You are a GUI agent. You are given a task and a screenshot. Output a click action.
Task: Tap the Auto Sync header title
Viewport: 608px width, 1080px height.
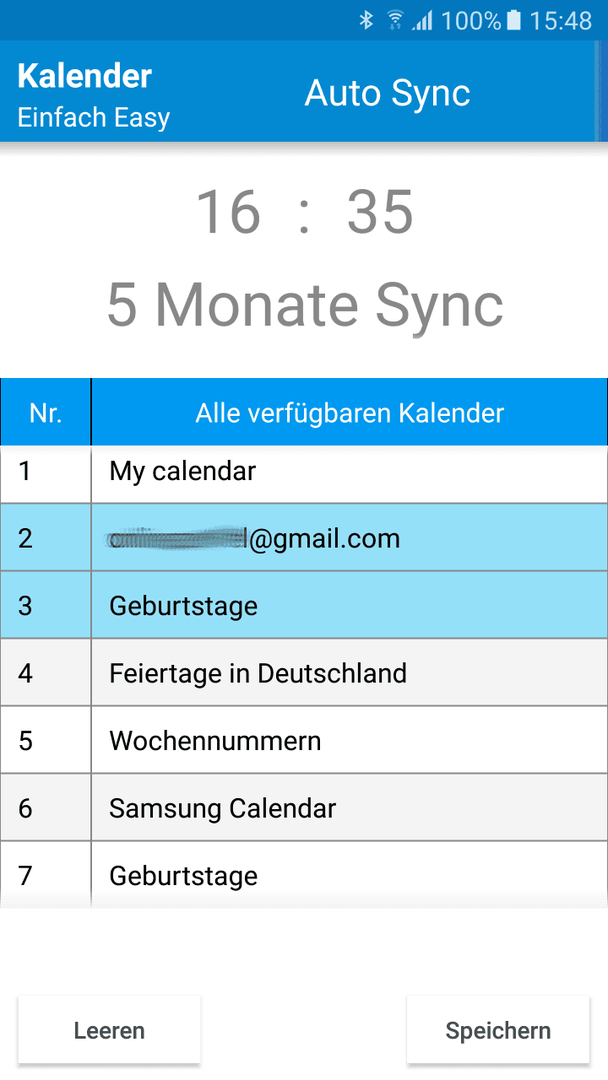point(388,92)
